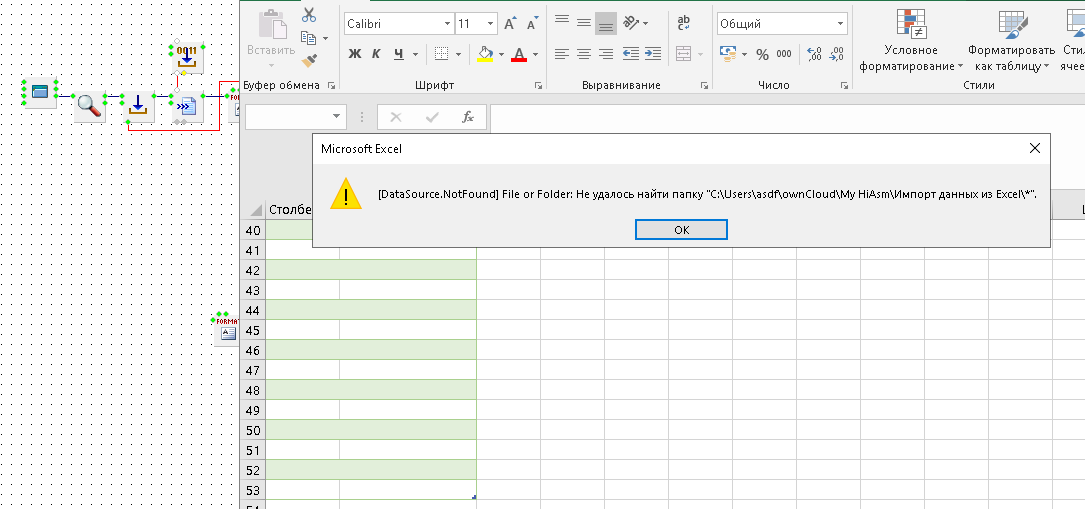Open the font size 11 dropdown
Screen dimensions: 1085x509
(490, 23)
